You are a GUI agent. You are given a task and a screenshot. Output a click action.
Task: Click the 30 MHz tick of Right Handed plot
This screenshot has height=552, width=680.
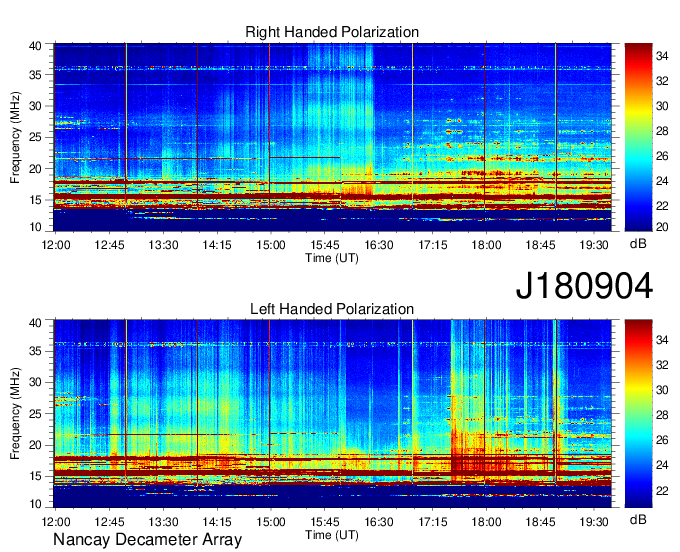point(35,106)
